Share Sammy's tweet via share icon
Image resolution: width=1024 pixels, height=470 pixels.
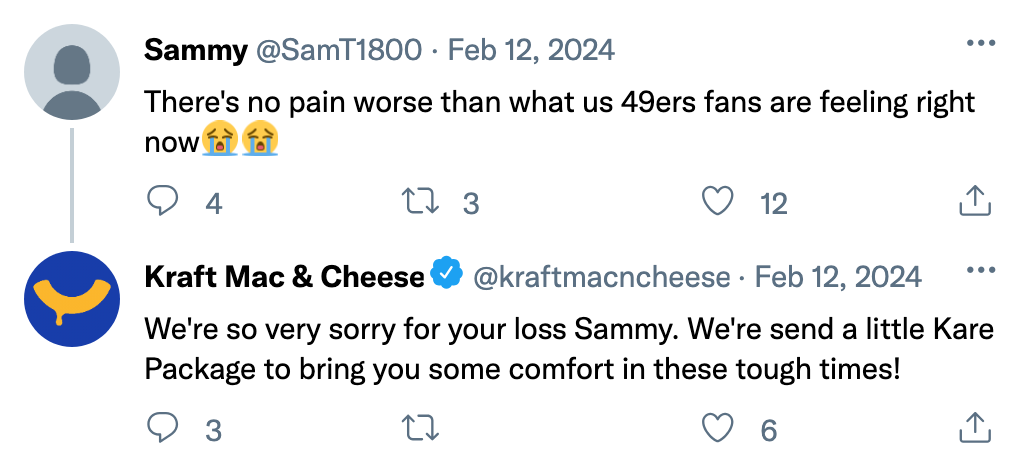tap(974, 203)
